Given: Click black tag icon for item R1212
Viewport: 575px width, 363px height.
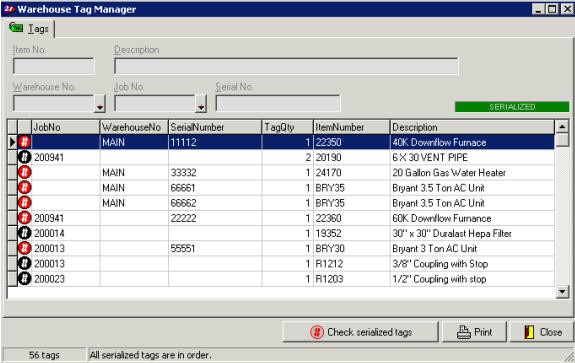Looking at the screenshot, I should point(25,264).
